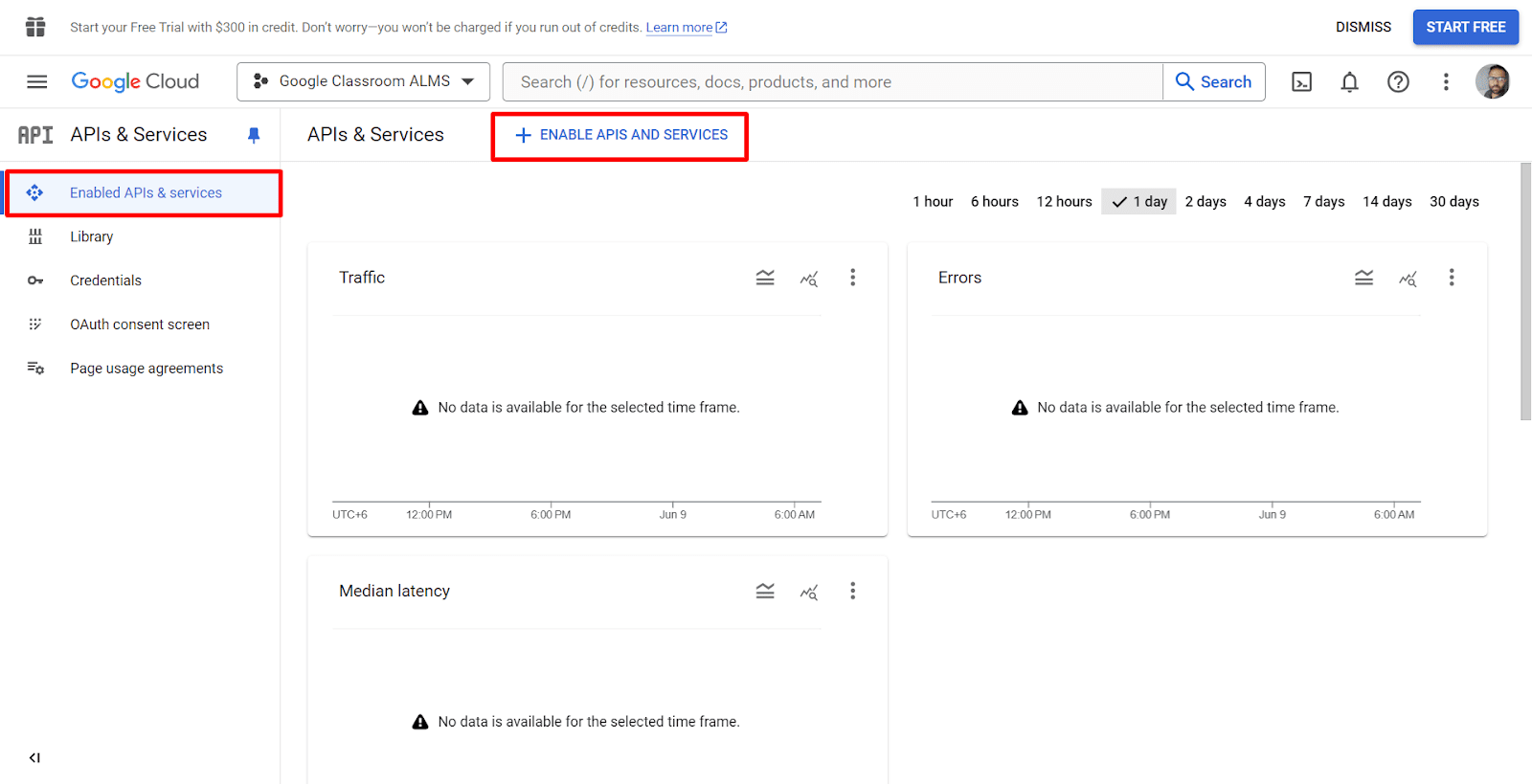Explore Median latency chart data icon
This screenshot has height=784, width=1532.
(809, 593)
